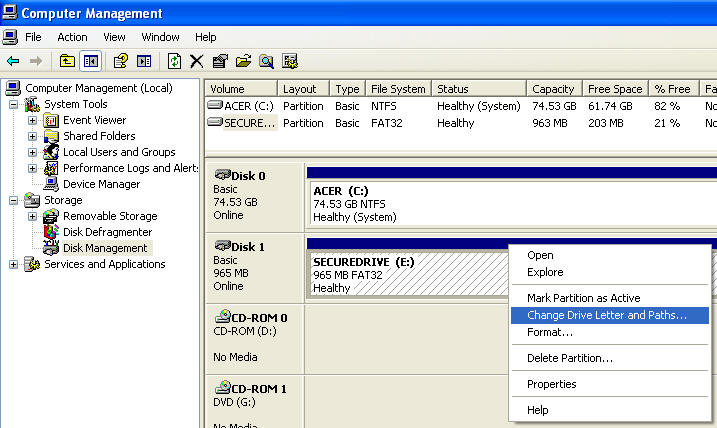
Task: Click the Local Users and Groups icon
Action: [51, 152]
